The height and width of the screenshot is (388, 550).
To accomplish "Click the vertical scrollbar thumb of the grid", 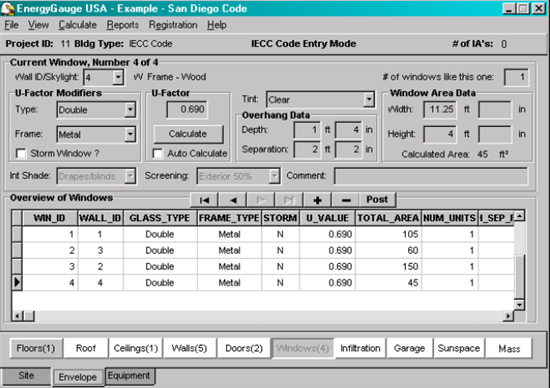I will point(519,277).
